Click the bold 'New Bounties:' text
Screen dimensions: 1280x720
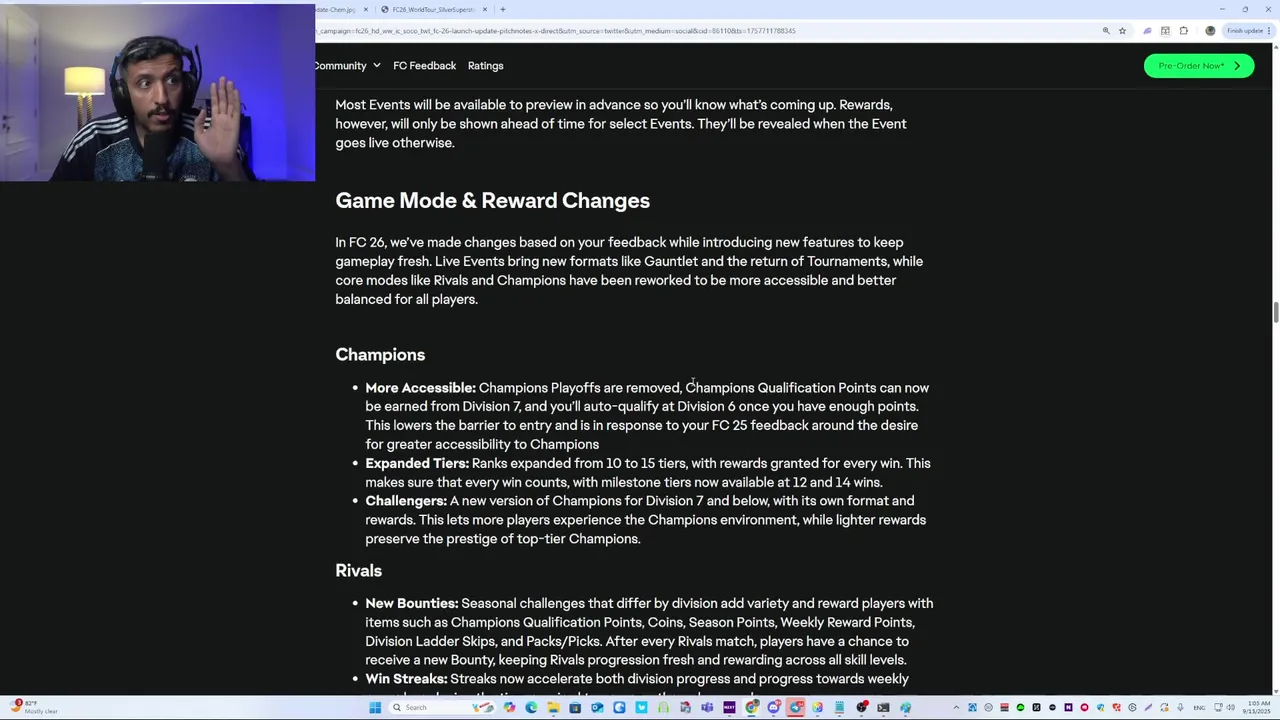[x=411, y=604]
